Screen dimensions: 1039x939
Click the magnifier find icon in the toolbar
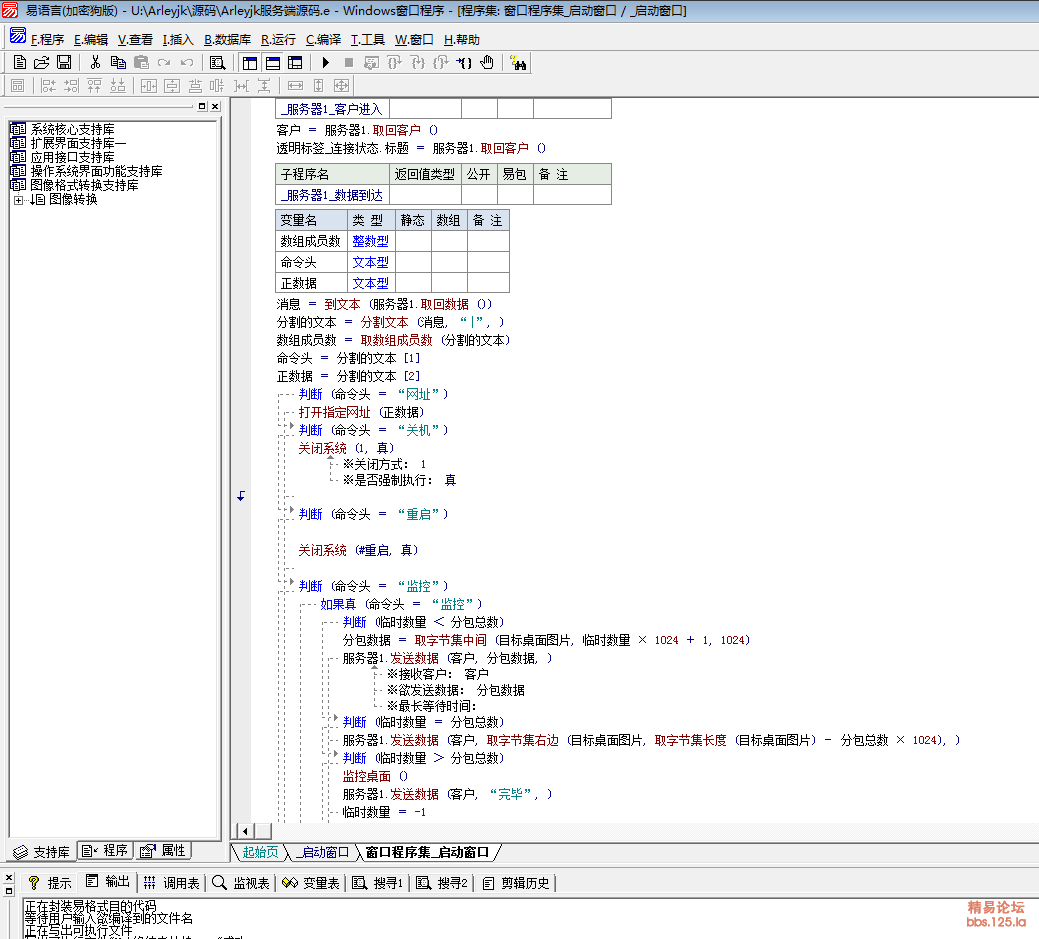[217, 63]
